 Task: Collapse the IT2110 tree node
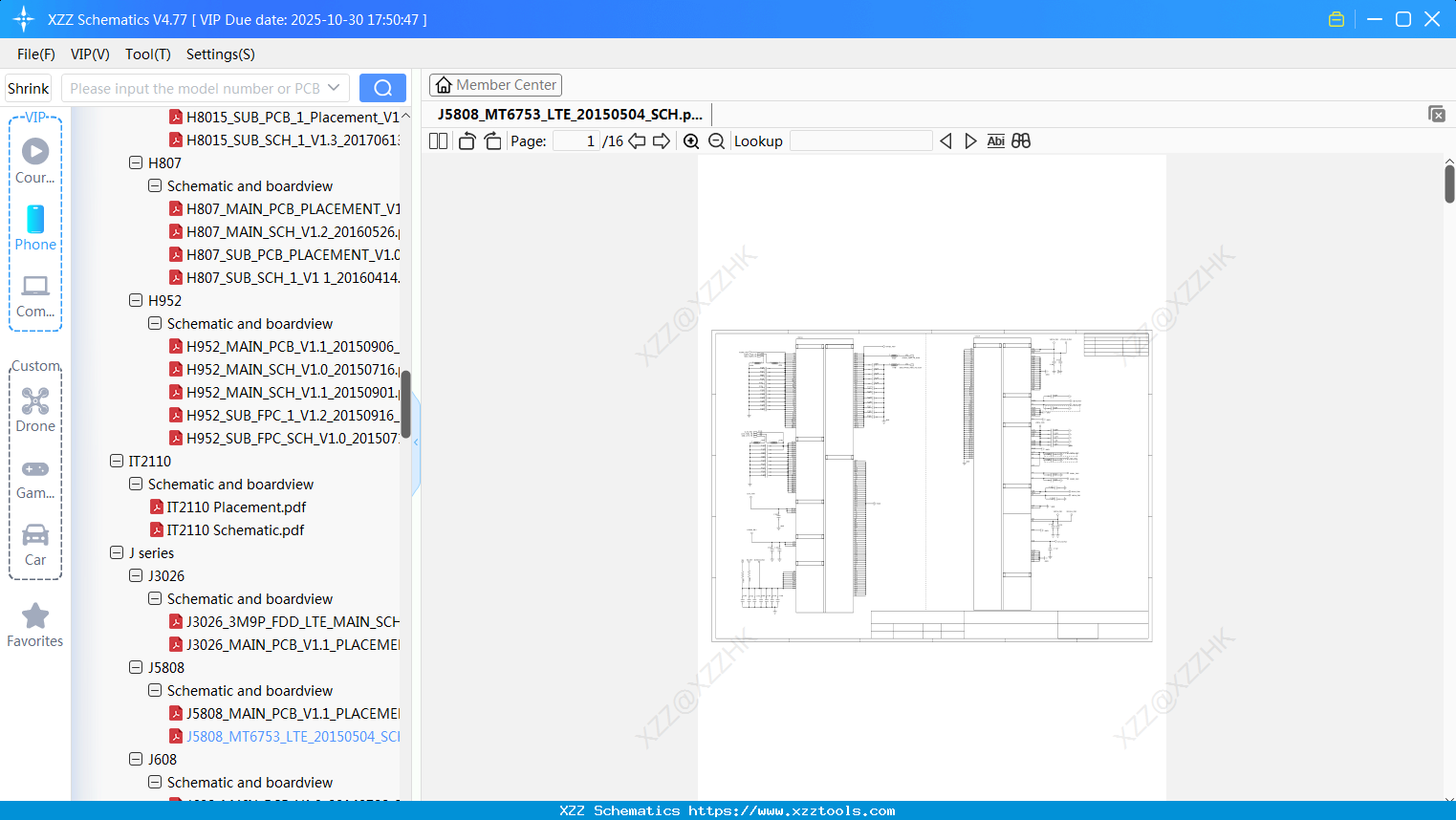click(117, 461)
